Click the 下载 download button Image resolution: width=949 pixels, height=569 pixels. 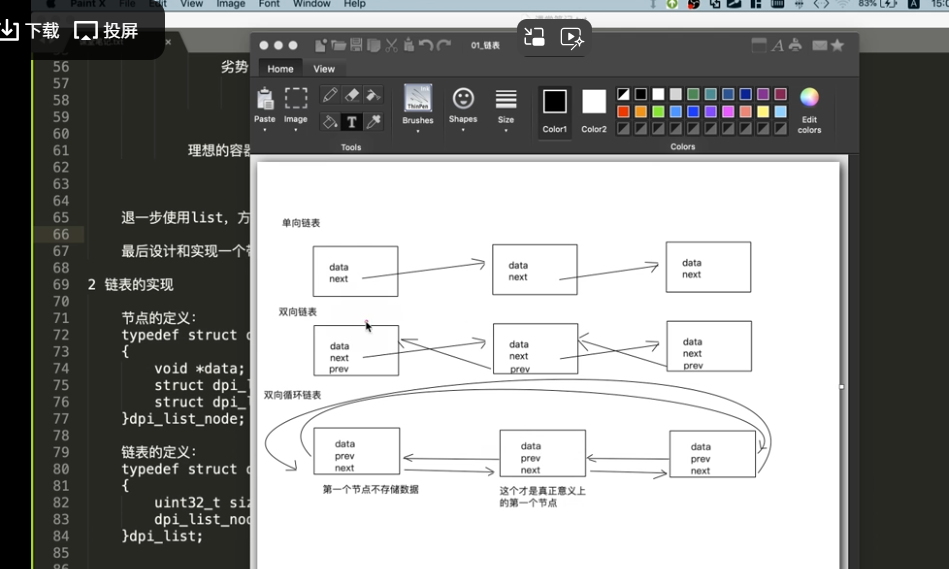click(x=30, y=31)
